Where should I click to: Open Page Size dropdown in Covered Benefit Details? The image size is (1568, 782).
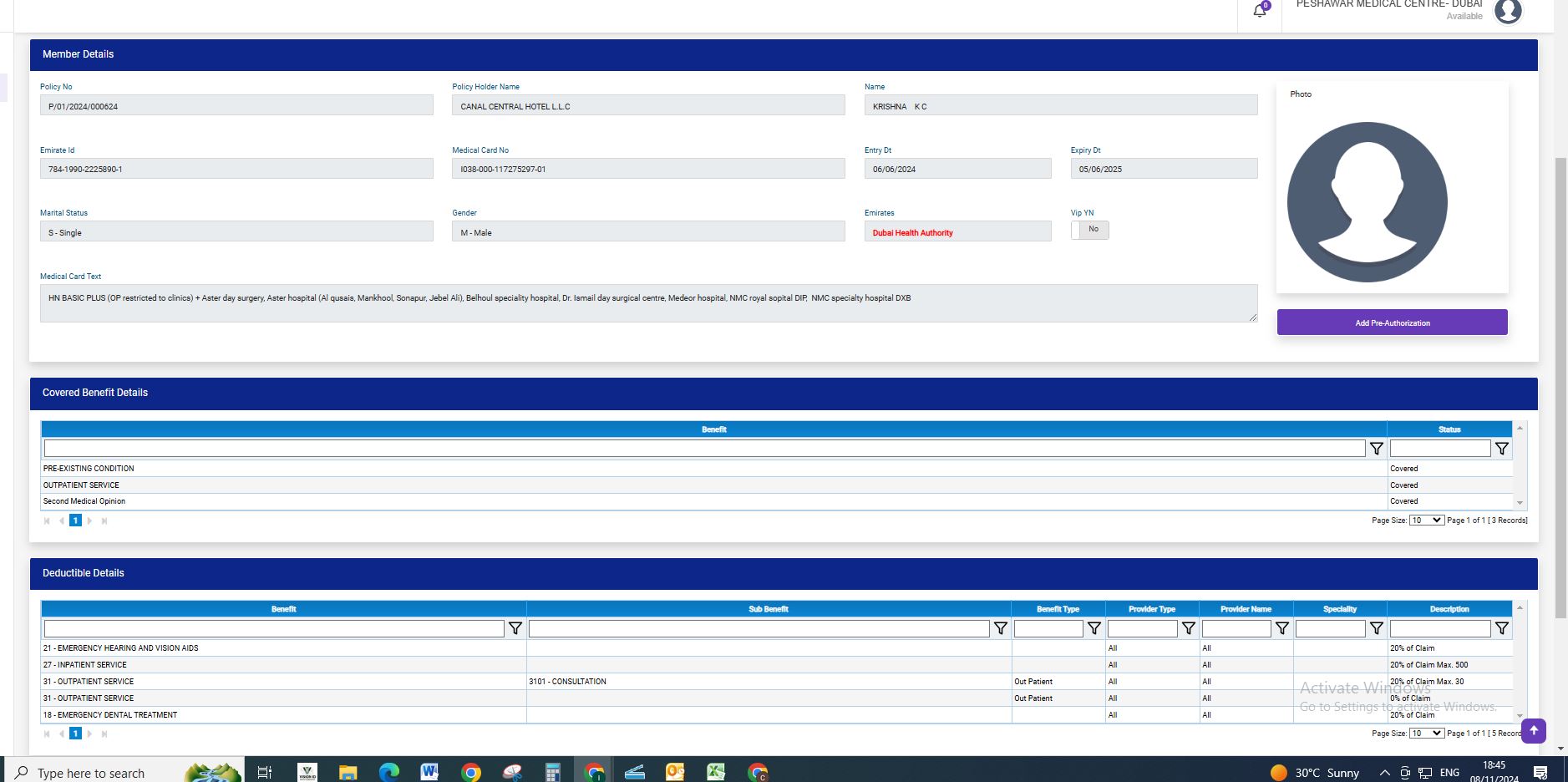coord(1426,520)
